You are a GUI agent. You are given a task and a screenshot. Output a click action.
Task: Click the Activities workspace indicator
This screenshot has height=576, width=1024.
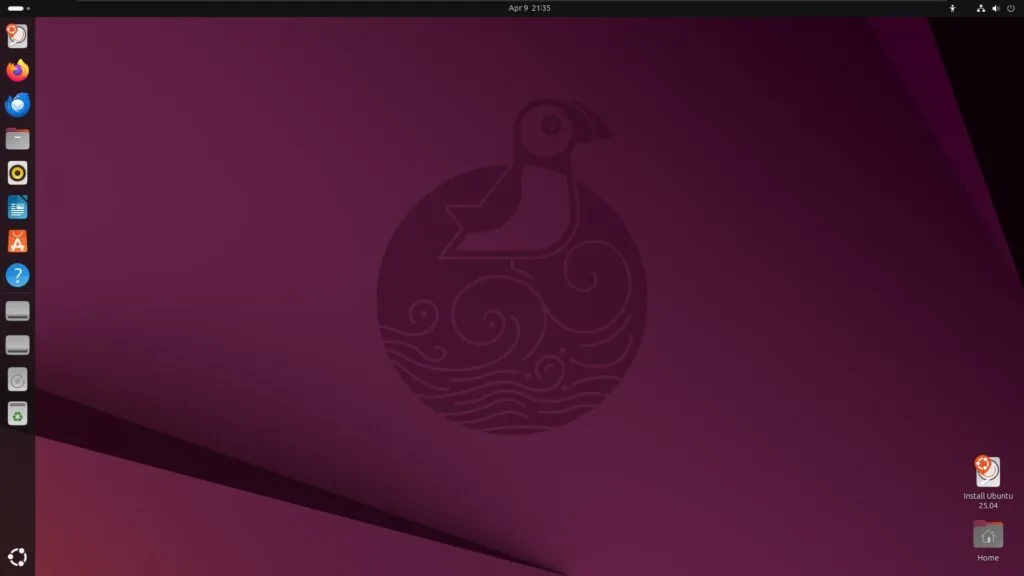click(x=18, y=8)
